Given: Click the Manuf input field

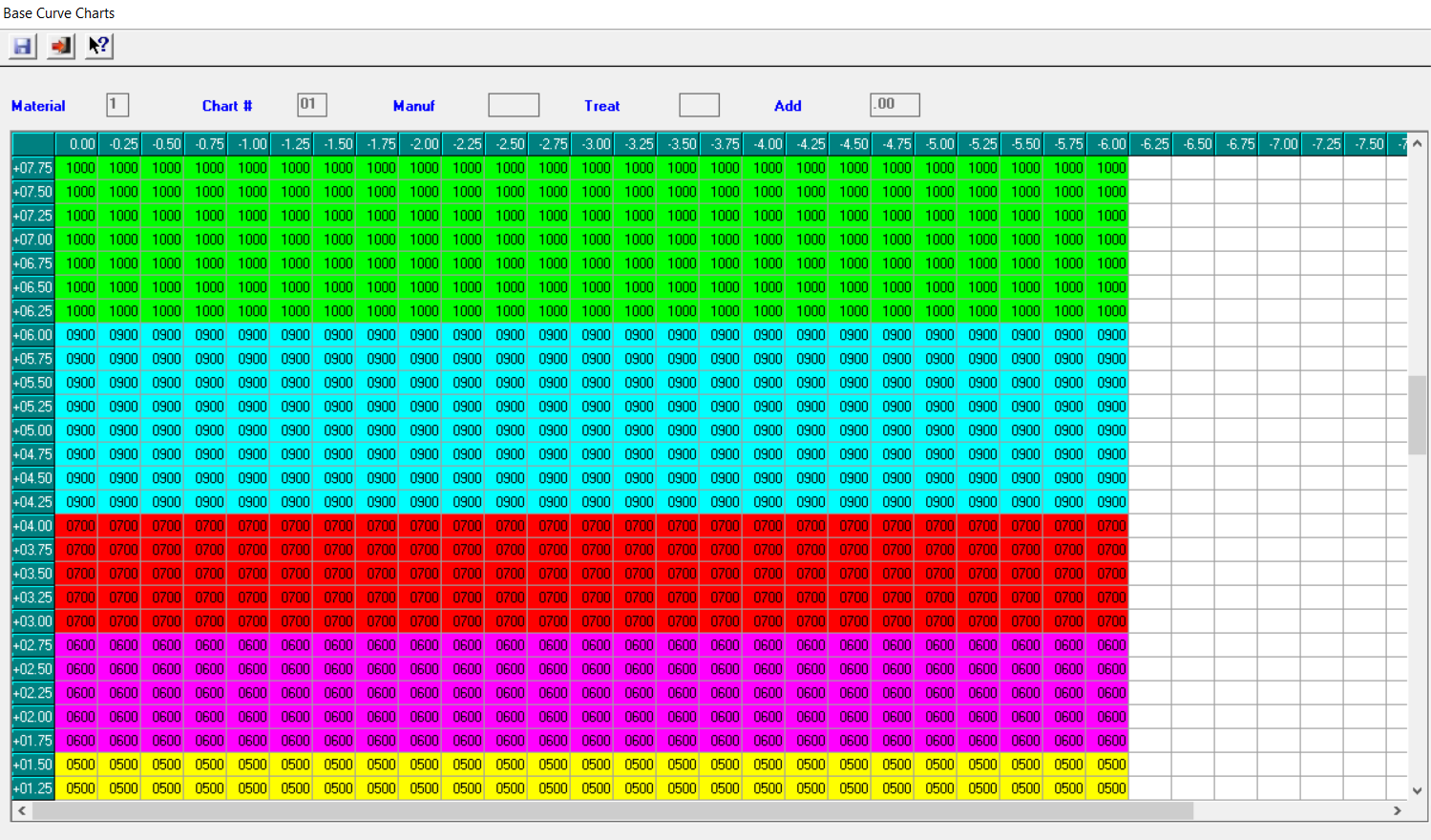Looking at the screenshot, I should tap(513, 105).
